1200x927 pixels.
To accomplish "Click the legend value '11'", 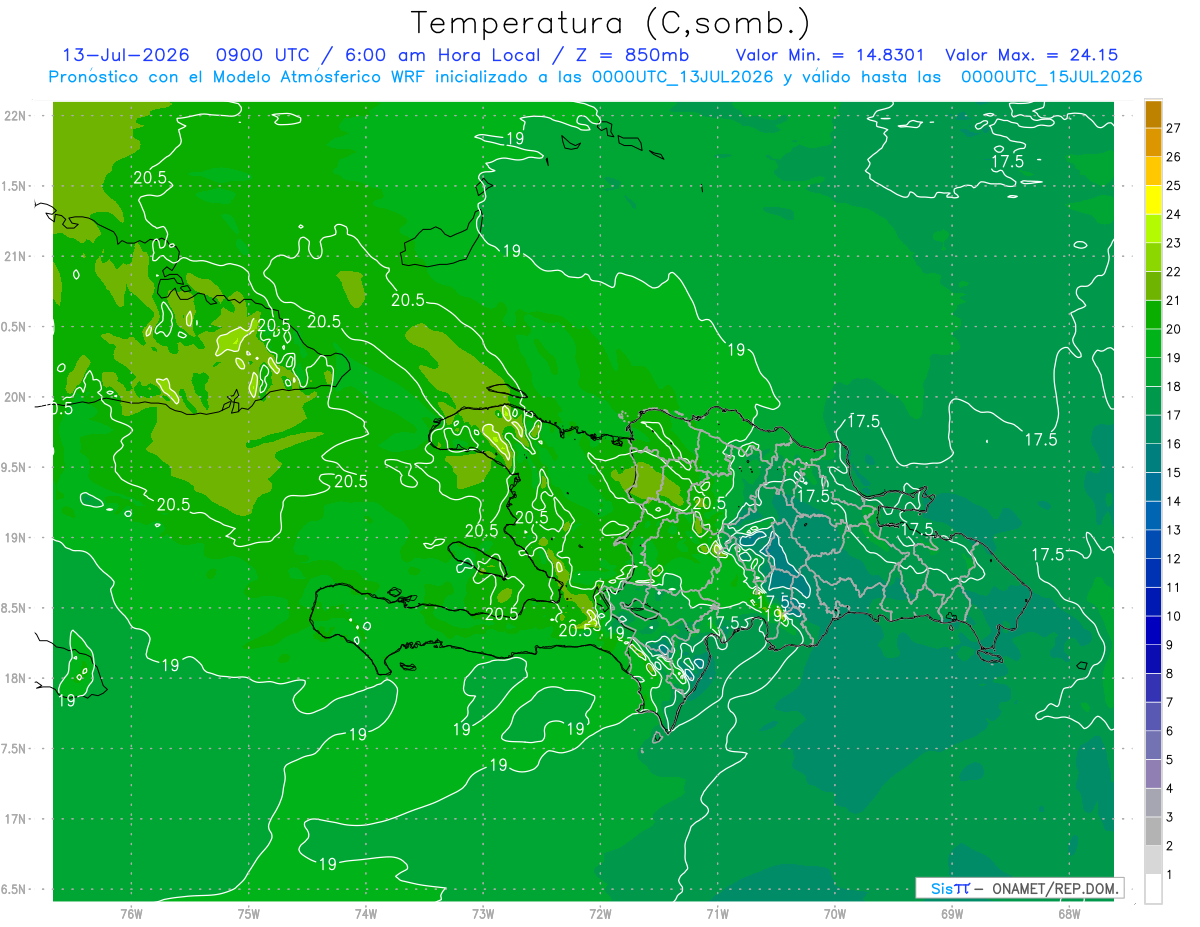I will coord(1174,587).
